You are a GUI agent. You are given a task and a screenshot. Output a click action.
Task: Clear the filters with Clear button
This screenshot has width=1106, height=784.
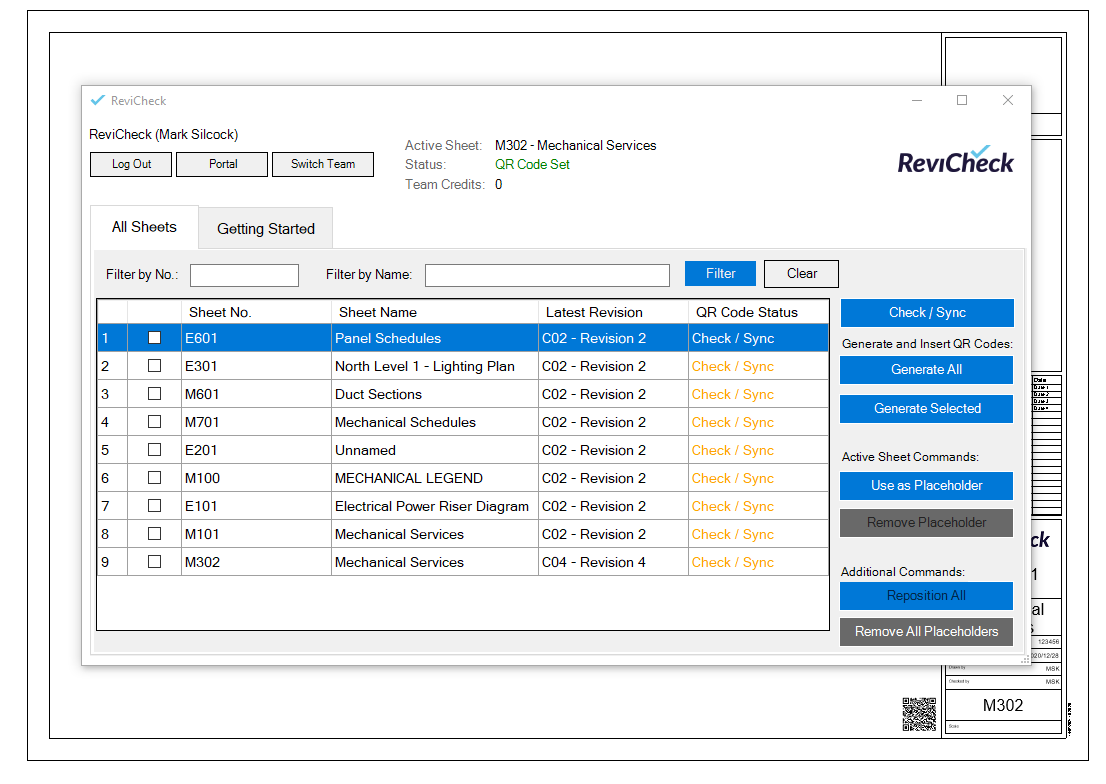click(801, 274)
